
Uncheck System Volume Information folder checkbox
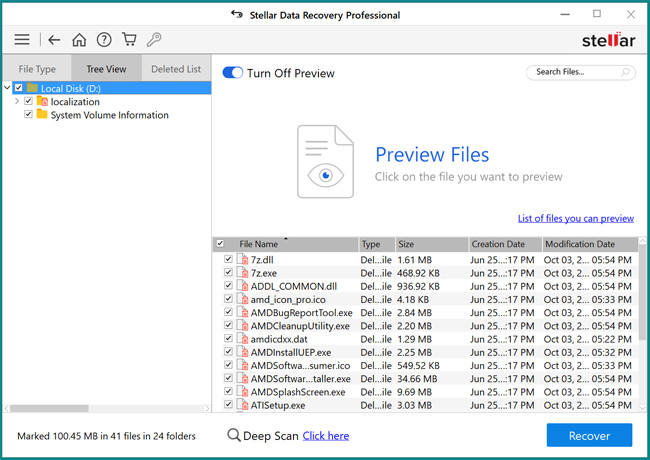[29, 115]
